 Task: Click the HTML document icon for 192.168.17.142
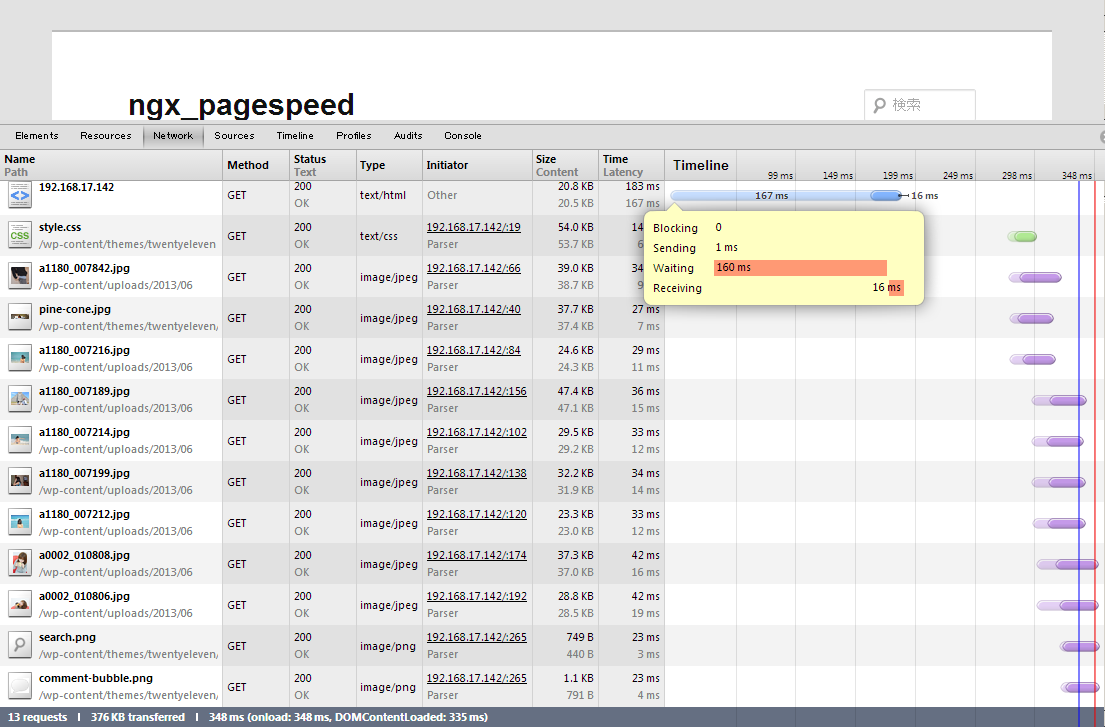point(20,194)
